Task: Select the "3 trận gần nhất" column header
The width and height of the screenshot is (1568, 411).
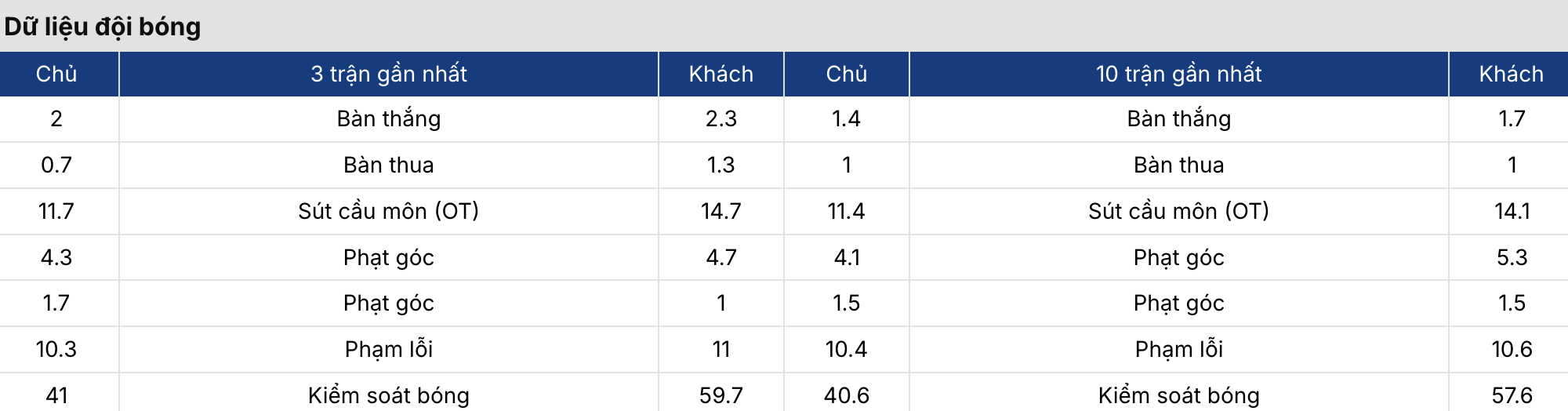Action: pos(389,74)
